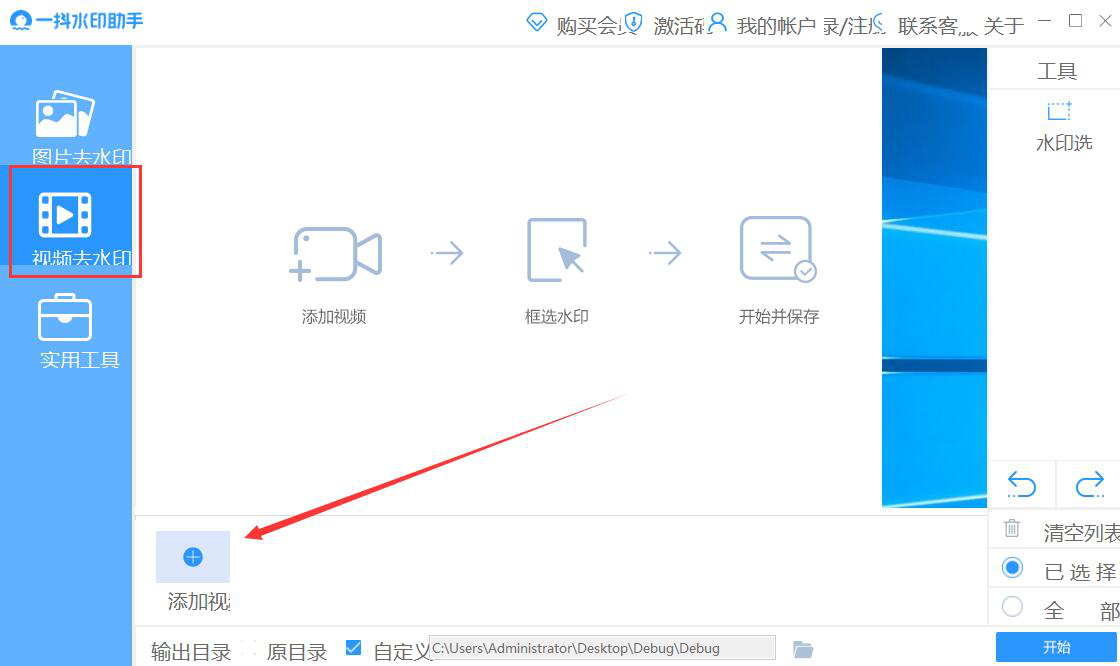Image resolution: width=1120 pixels, height=666 pixels.
Task: Click the output path input field
Action: tap(602, 648)
